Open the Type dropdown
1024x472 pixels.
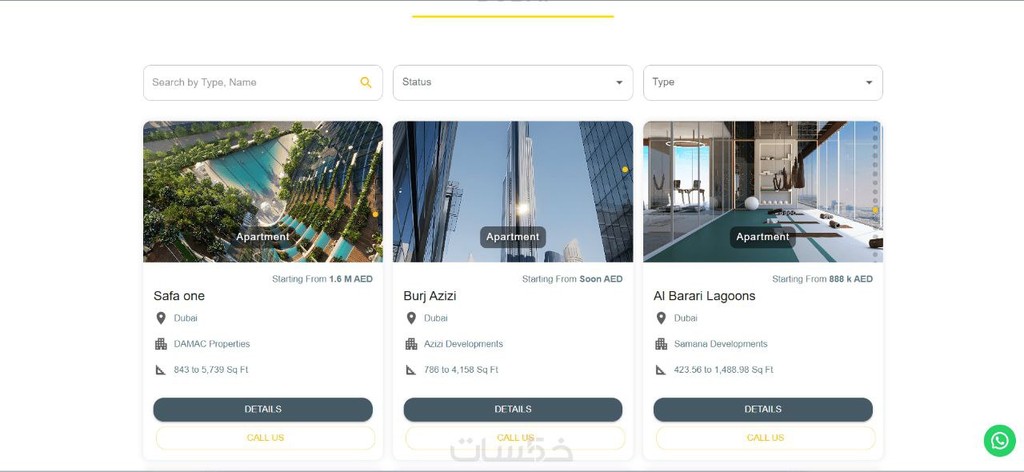pyautogui.click(x=763, y=82)
